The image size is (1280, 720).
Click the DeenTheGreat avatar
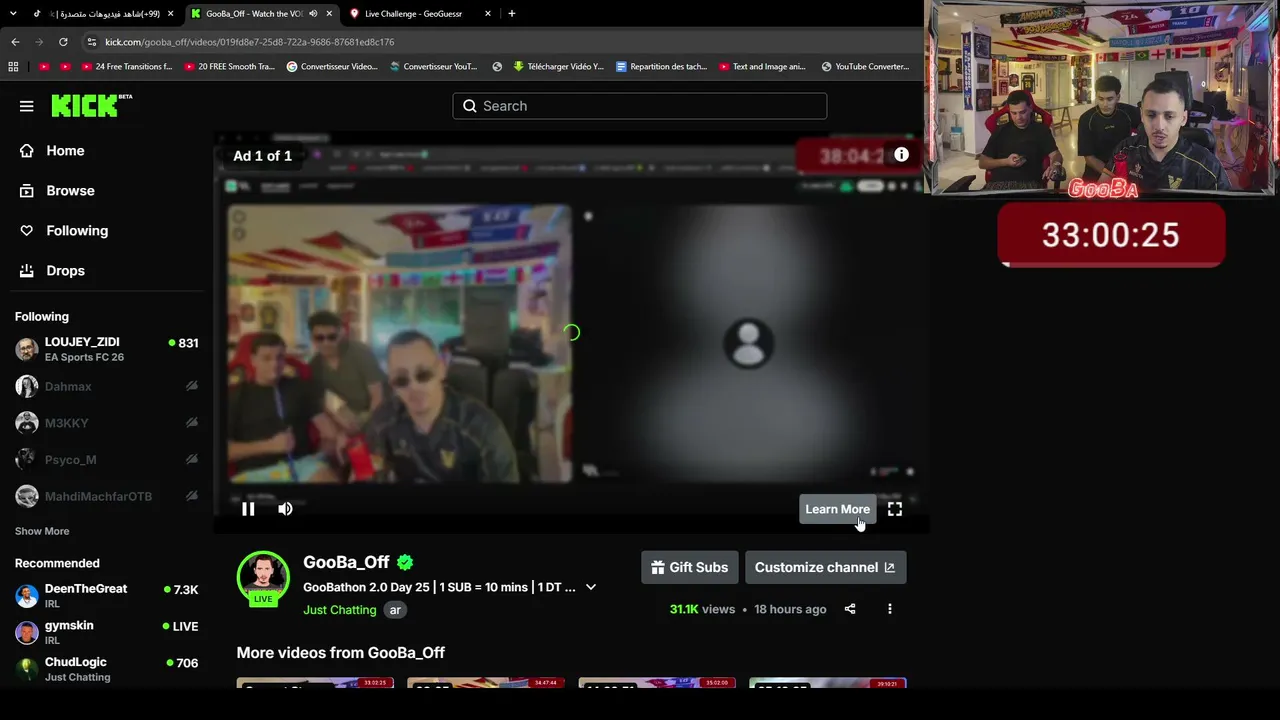(x=27, y=596)
